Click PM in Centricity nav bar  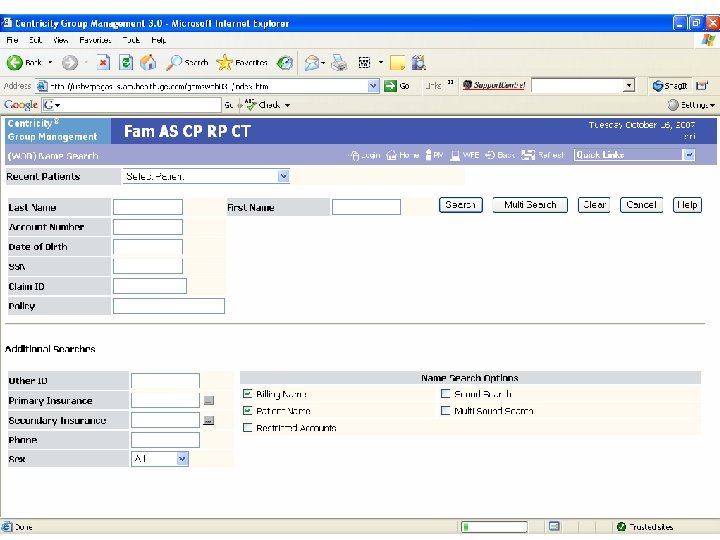click(x=434, y=155)
